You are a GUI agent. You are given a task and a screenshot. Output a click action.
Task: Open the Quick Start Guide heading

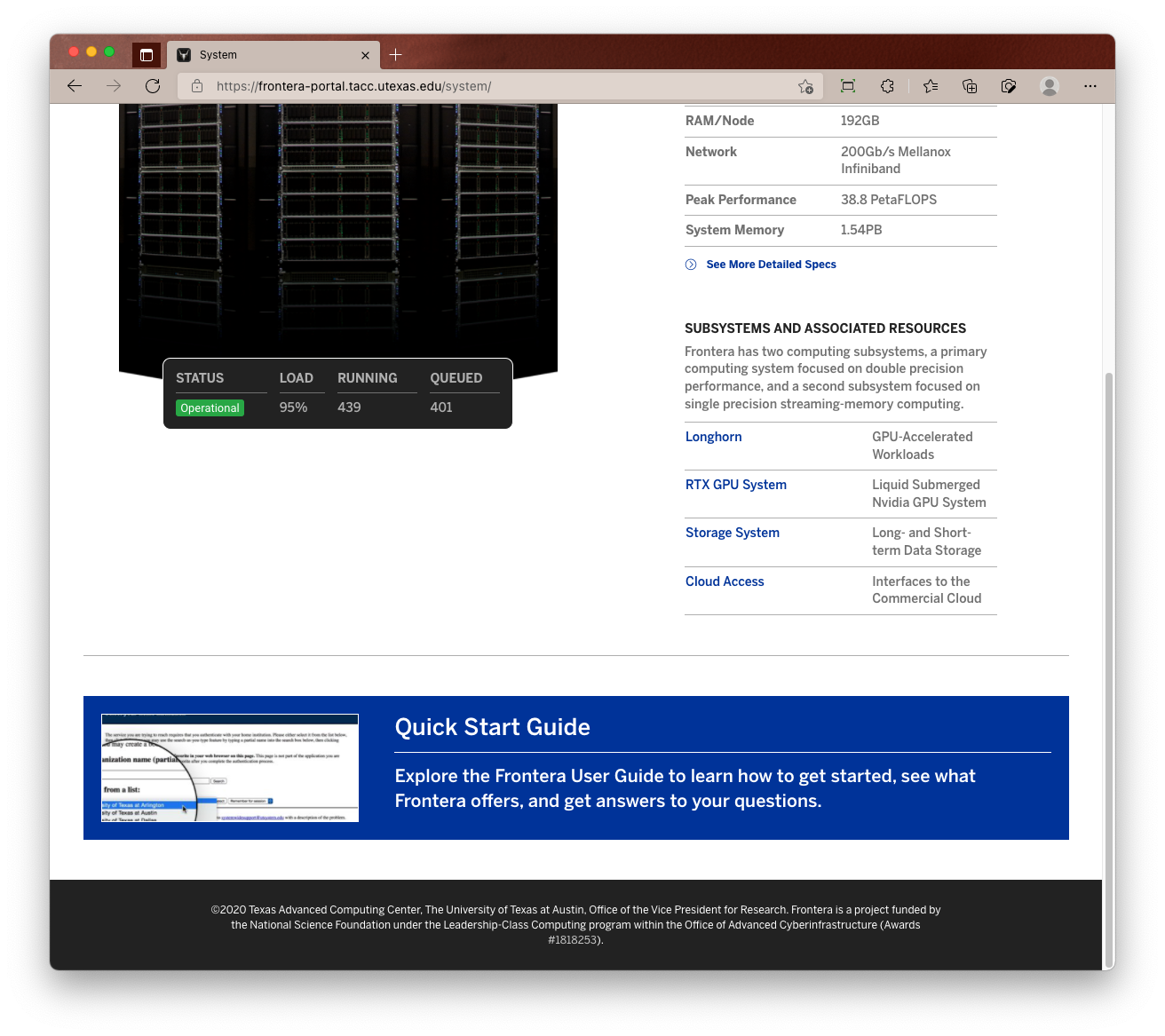coord(493,727)
